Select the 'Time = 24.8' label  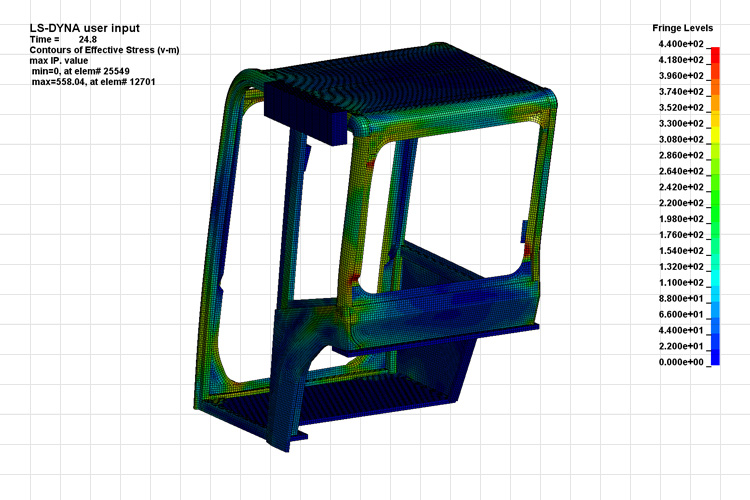[63, 39]
